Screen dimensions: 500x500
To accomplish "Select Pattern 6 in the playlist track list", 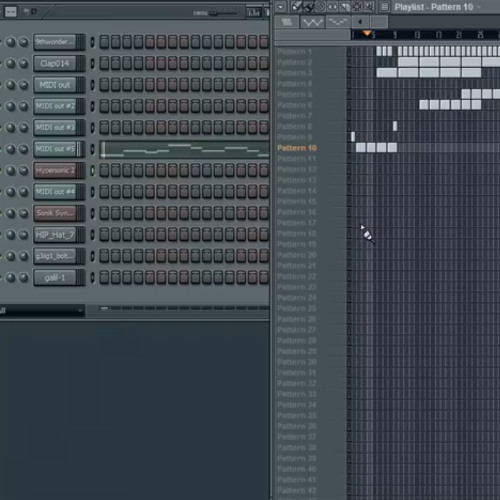I will [x=294, y=105].
